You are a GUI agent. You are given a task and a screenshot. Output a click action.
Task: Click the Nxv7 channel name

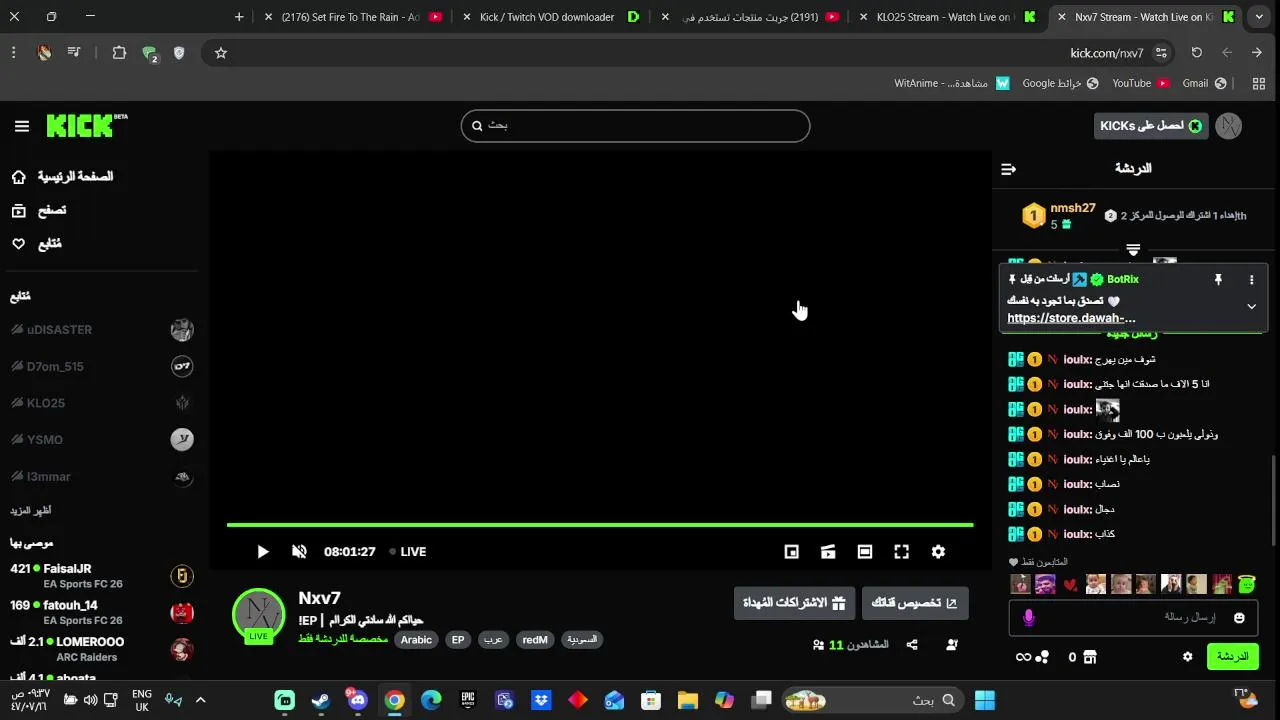pos(320,598)
